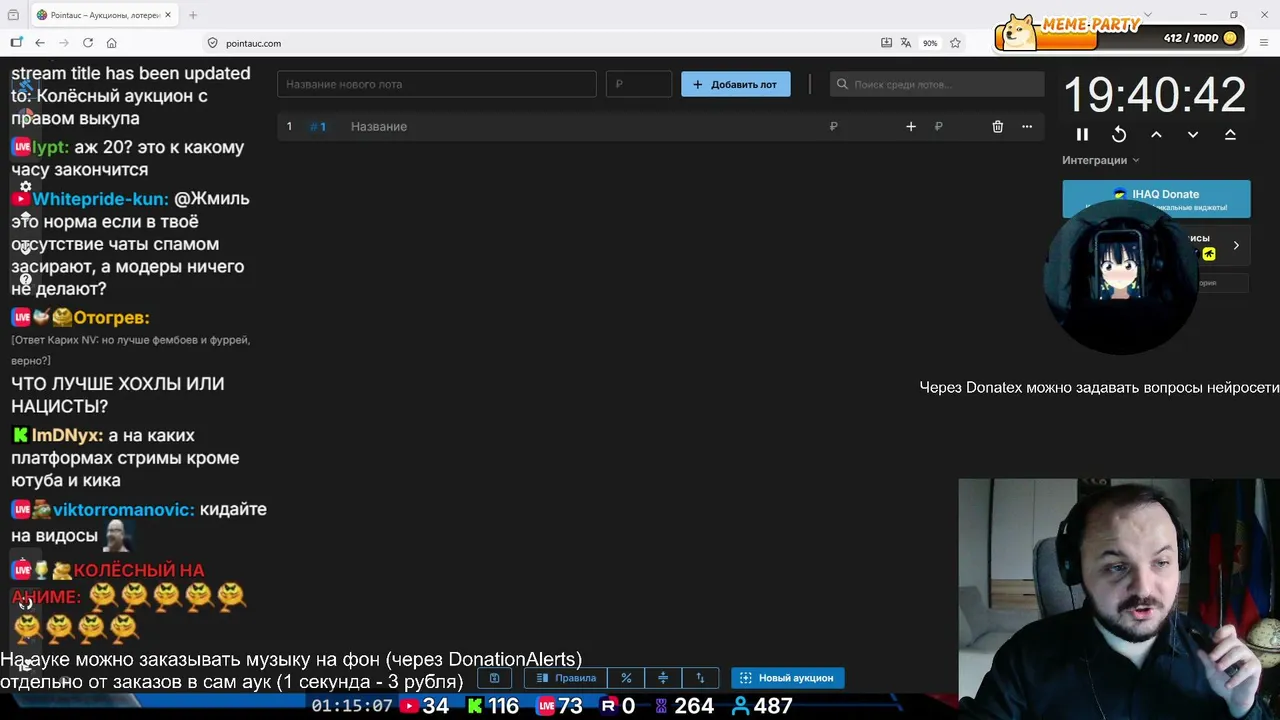
Task: Open the browser hamburger menu
Action: pyautogui.click(x=1264, y=43)
